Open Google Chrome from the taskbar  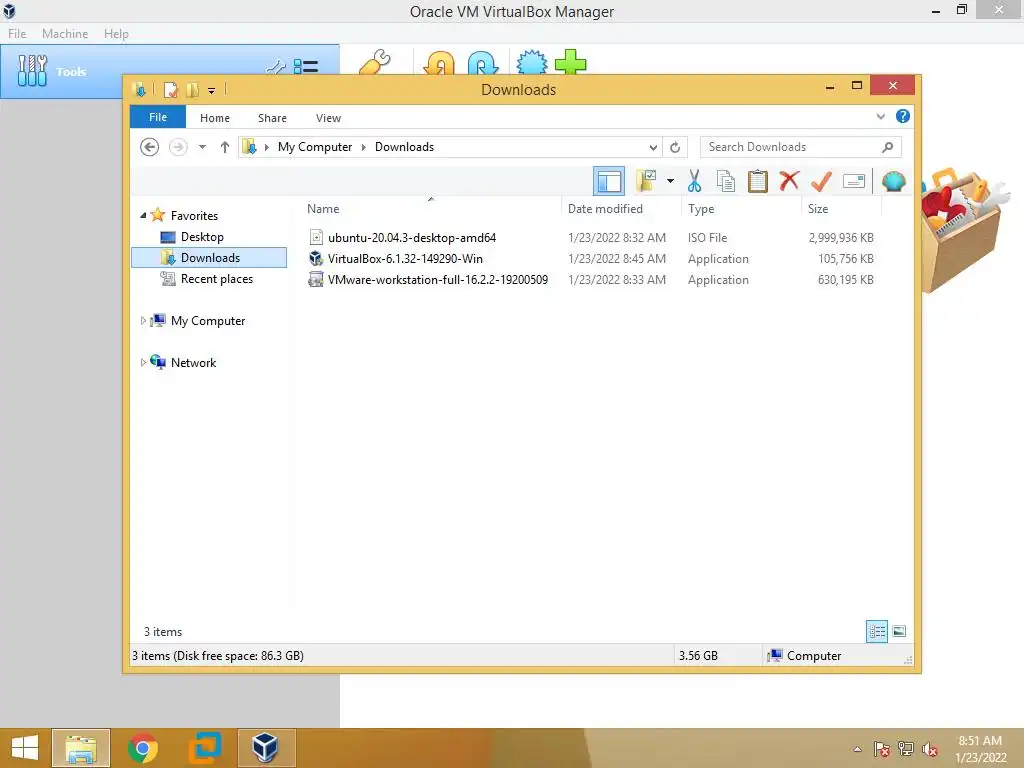click(x=143, y=748)
